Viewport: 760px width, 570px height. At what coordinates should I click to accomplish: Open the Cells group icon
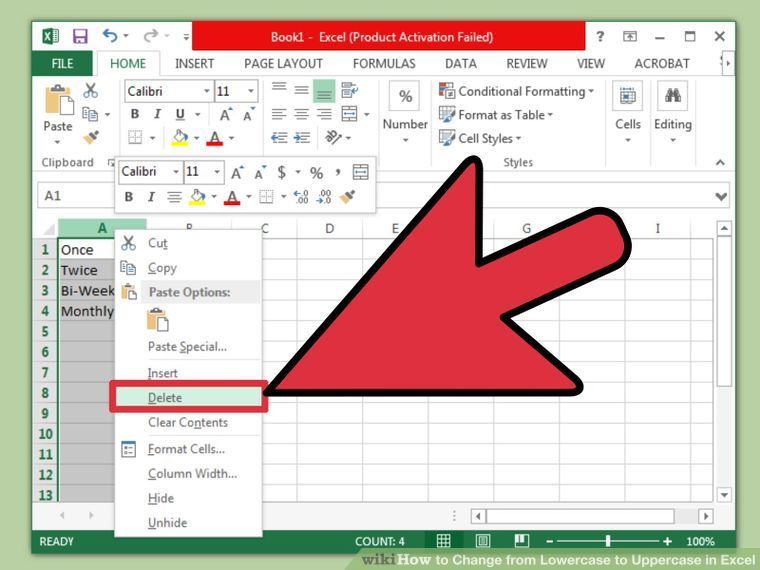628,96
